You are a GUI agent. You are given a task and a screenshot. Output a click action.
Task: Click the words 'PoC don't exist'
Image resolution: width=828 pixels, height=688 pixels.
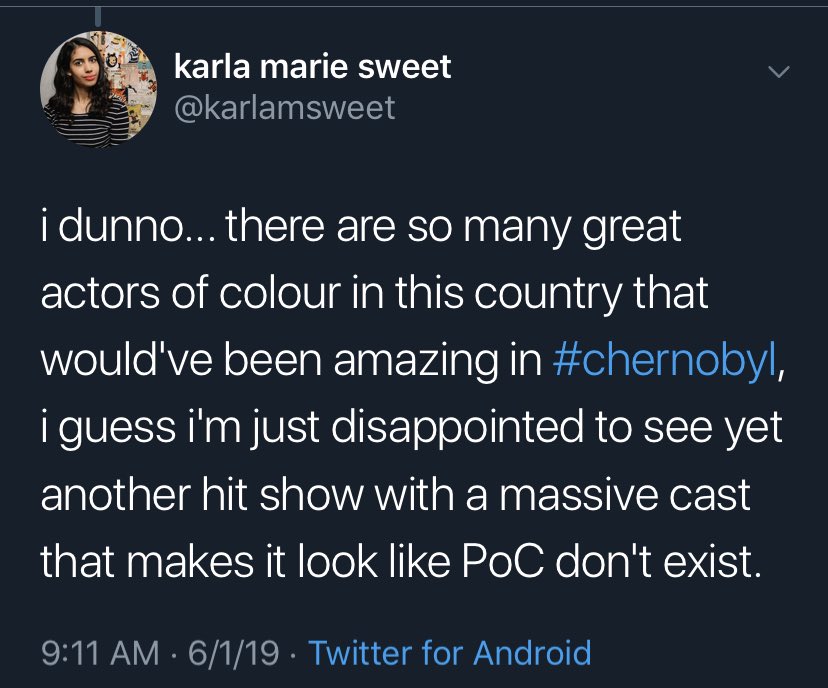(613, 561)
